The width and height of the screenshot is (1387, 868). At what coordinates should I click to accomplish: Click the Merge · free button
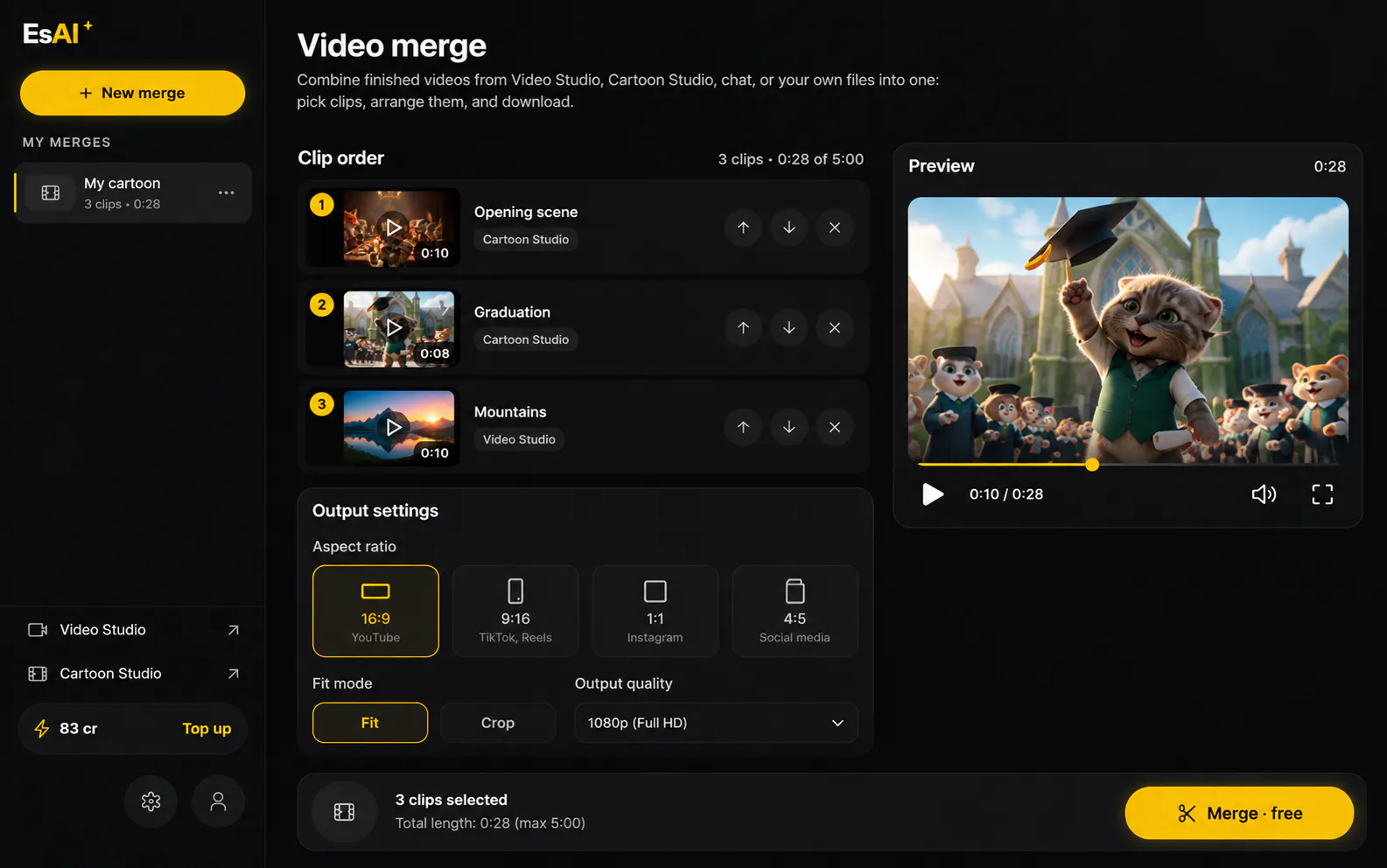1239,813
